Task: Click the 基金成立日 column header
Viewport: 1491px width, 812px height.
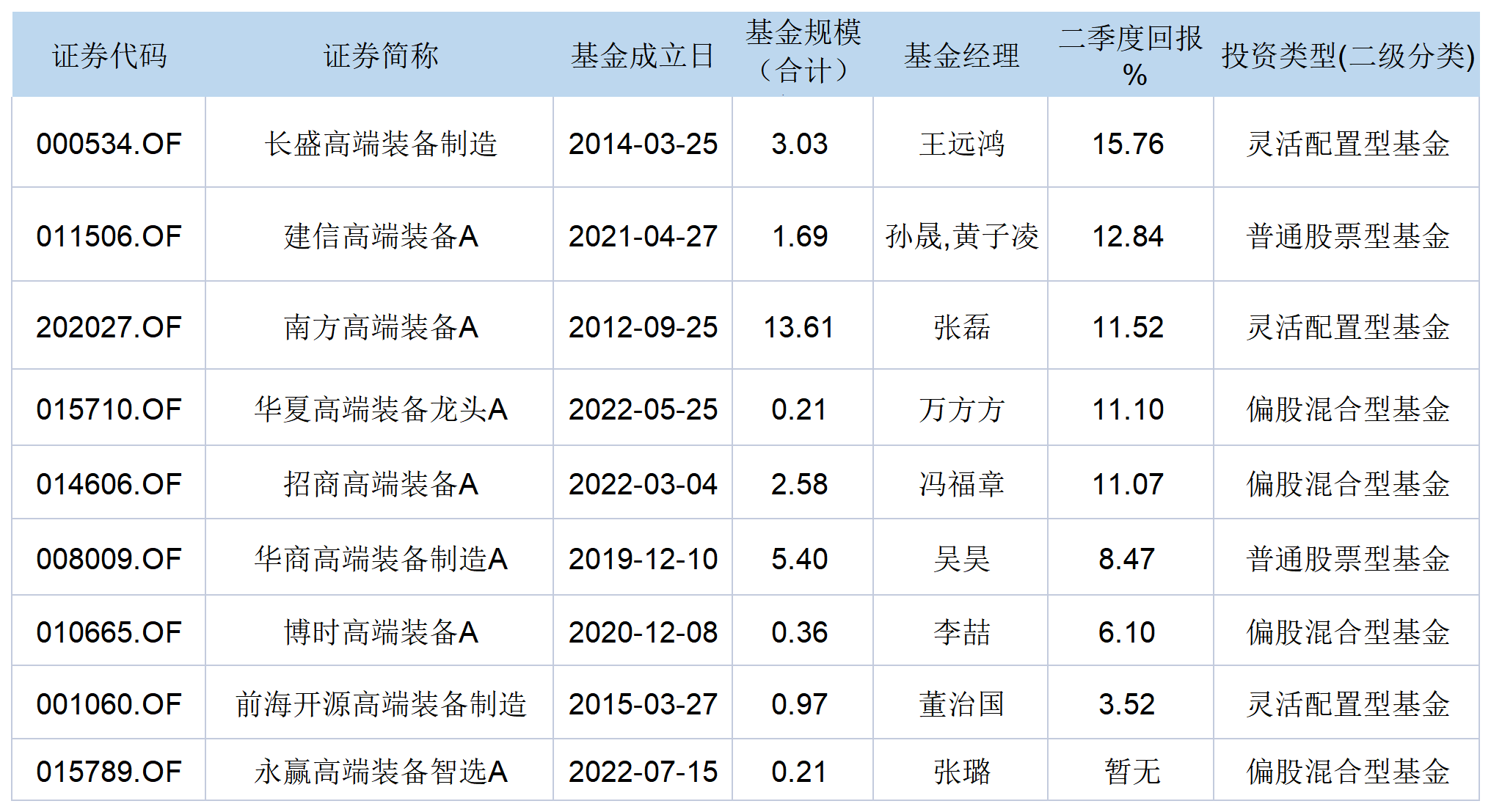Action: coord(642,56)
